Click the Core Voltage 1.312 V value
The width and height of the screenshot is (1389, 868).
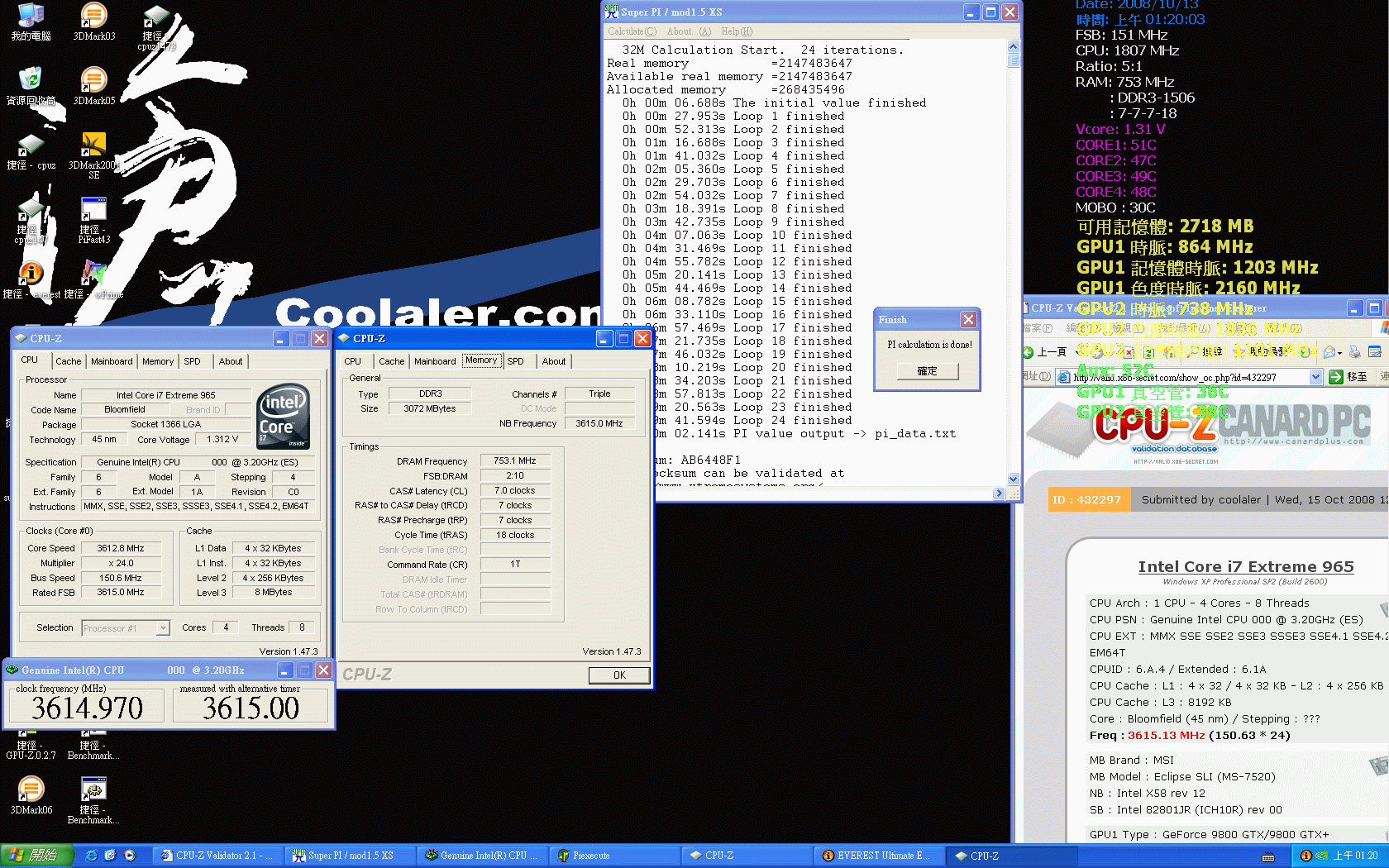[222, 439]
